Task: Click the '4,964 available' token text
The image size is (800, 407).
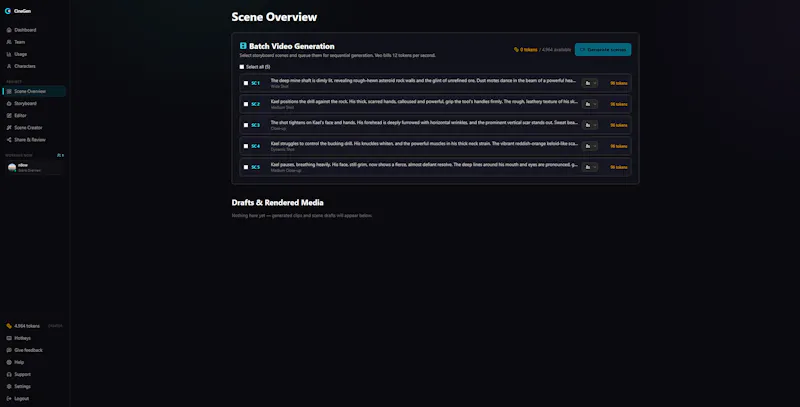Action: 557,50
